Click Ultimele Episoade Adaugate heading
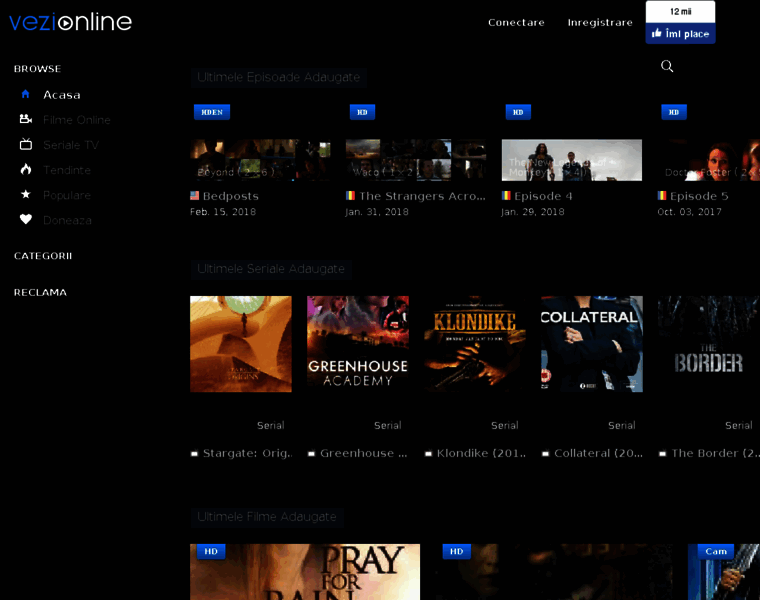Image resolution: width=760 pixels, height=600 pixels. click(279, 77)
